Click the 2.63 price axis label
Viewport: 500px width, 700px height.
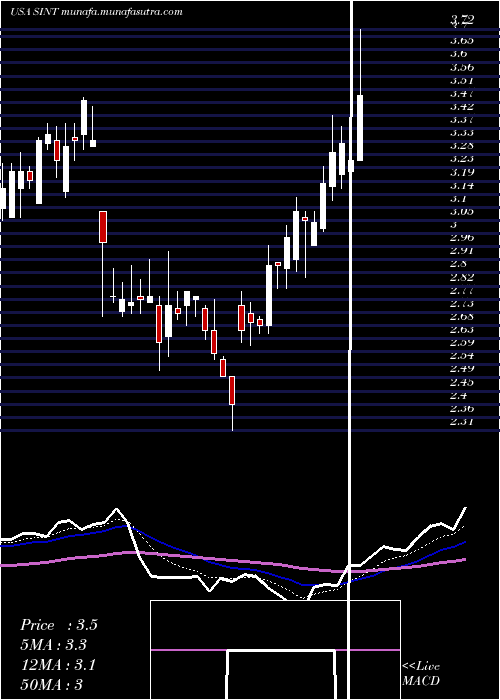point(462,329)
